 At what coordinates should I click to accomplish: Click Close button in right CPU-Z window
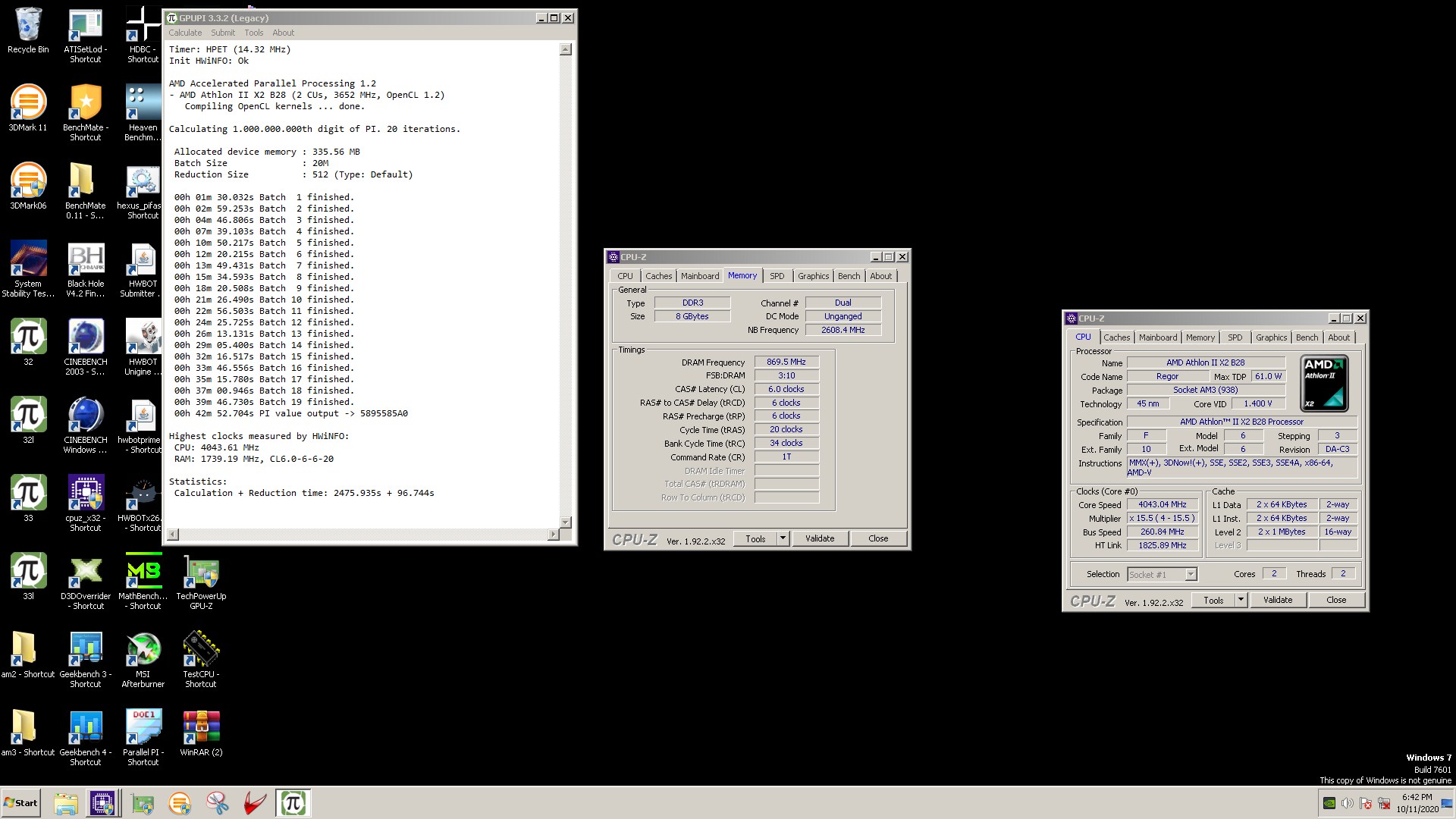(x=1335, y=600)
